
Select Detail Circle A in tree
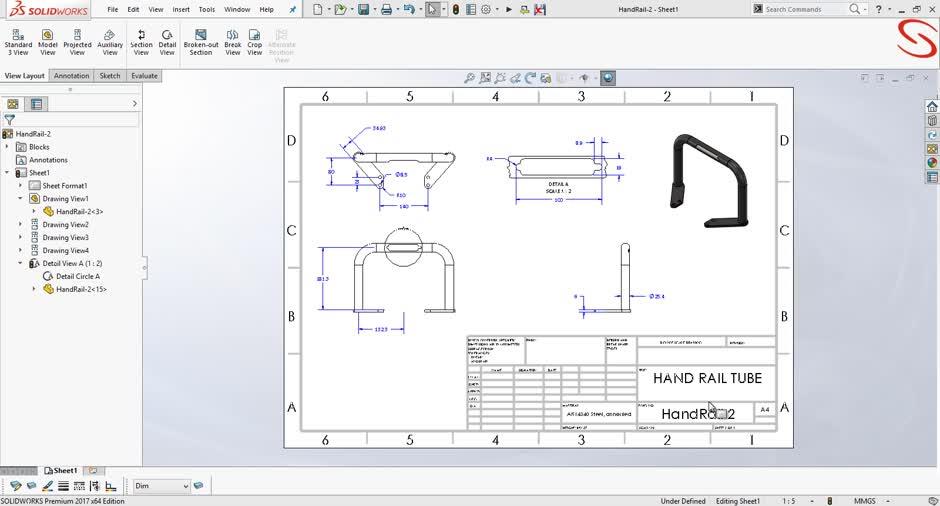pos(77,276)
